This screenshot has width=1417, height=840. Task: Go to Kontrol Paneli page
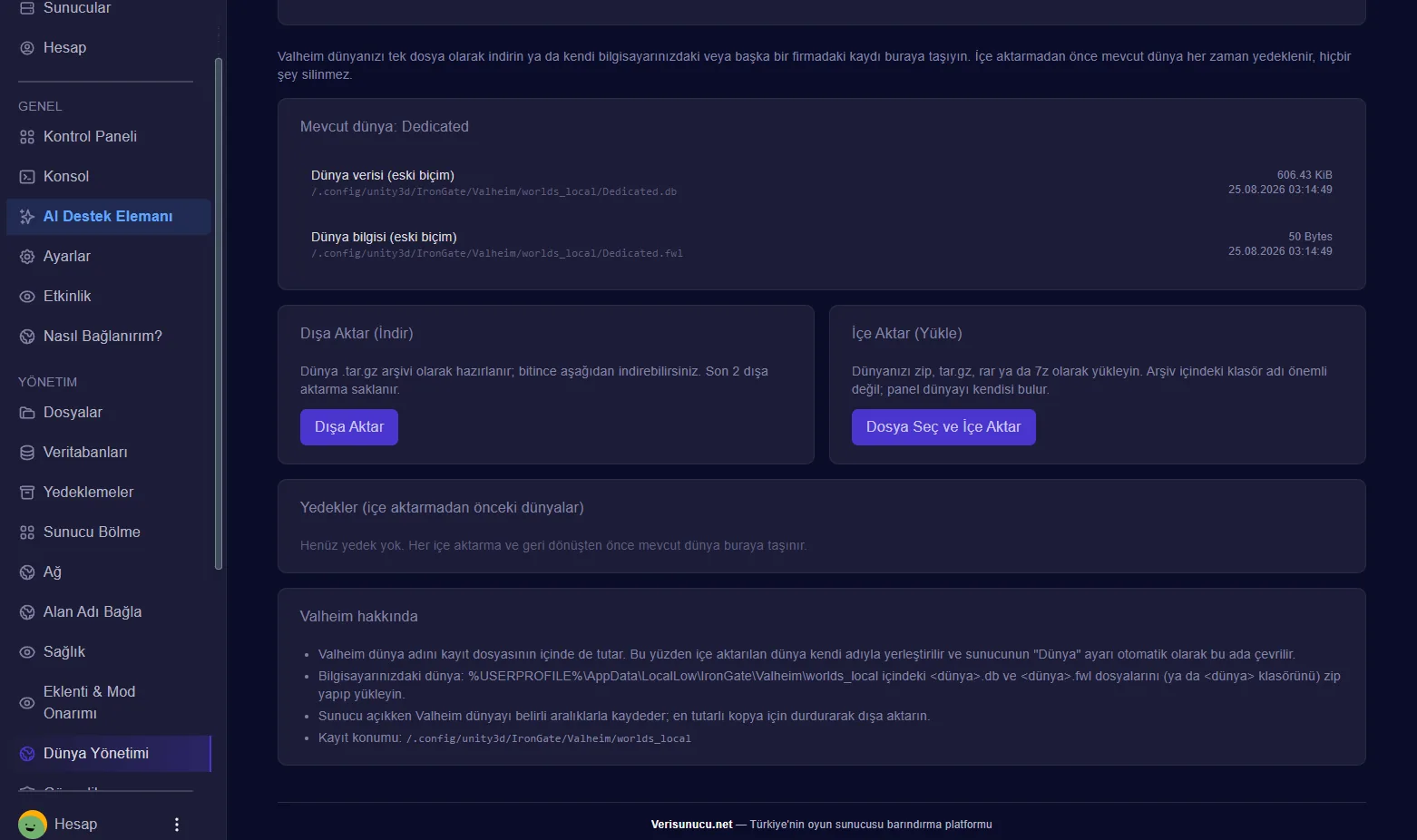[x=109, y=137]
